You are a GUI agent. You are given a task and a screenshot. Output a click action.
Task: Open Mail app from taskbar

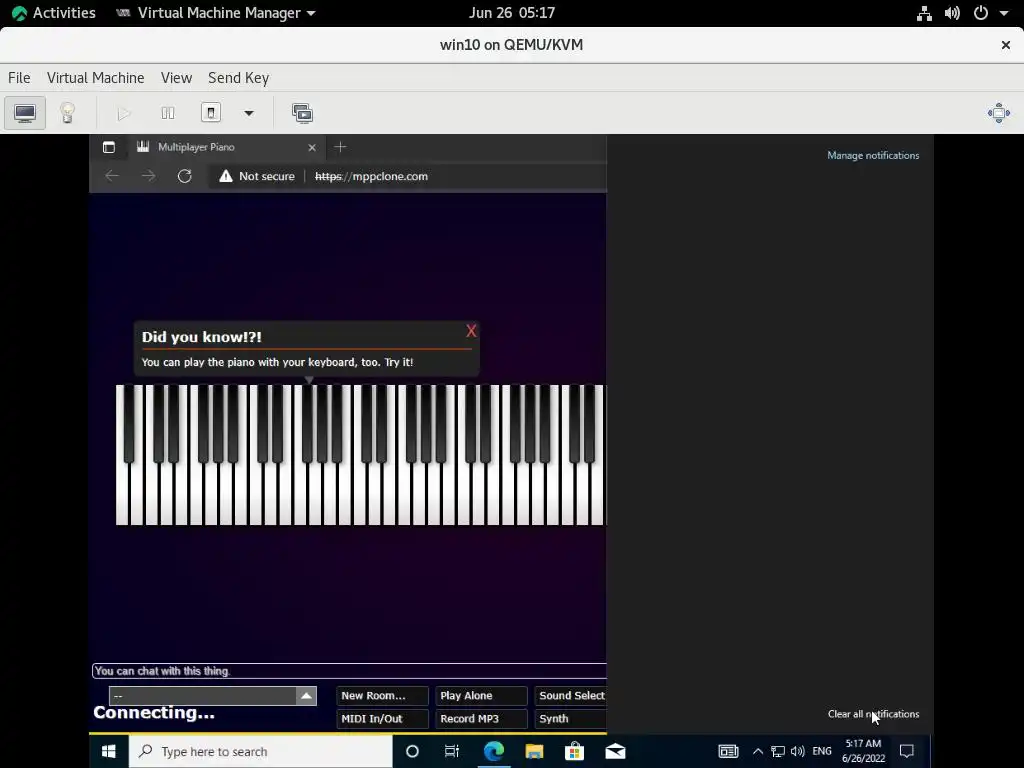[615, 751]
